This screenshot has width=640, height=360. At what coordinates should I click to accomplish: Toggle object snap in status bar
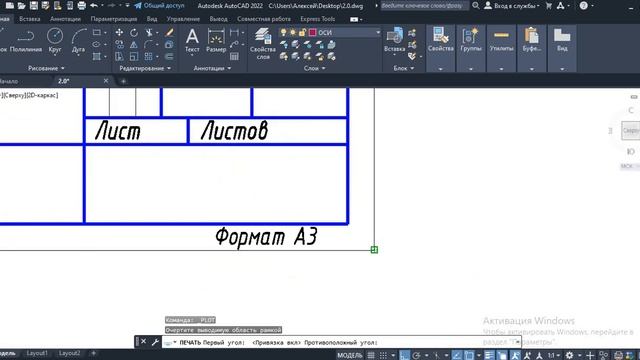pos(469,356)
